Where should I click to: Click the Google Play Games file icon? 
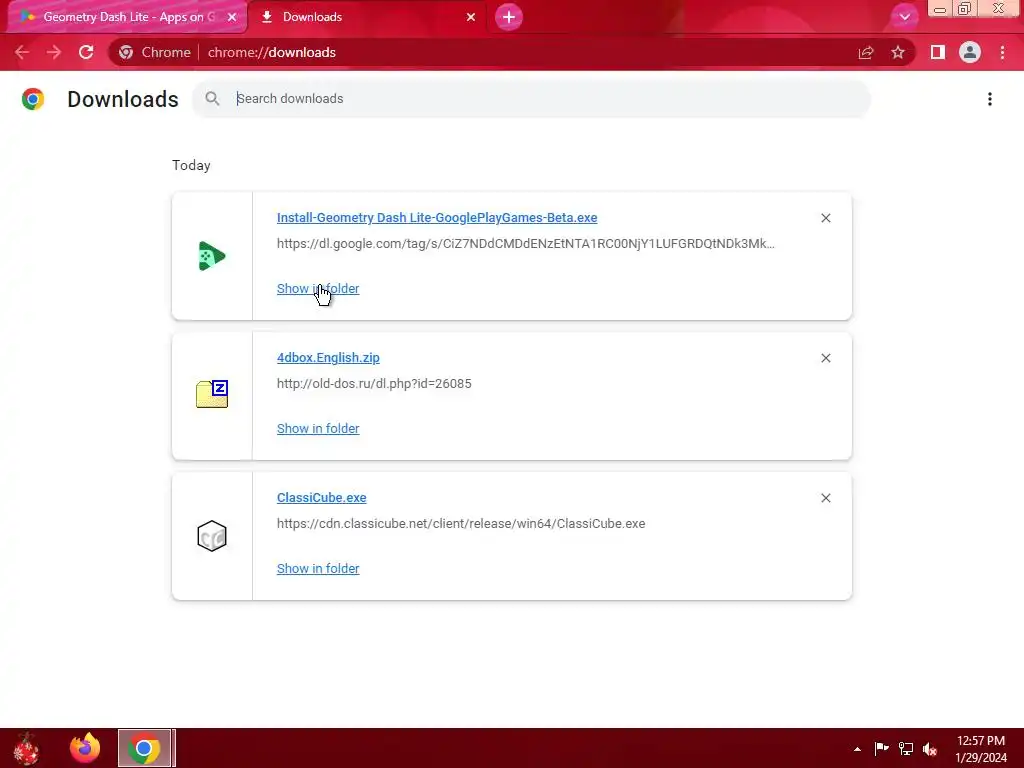tap(212, 256)
